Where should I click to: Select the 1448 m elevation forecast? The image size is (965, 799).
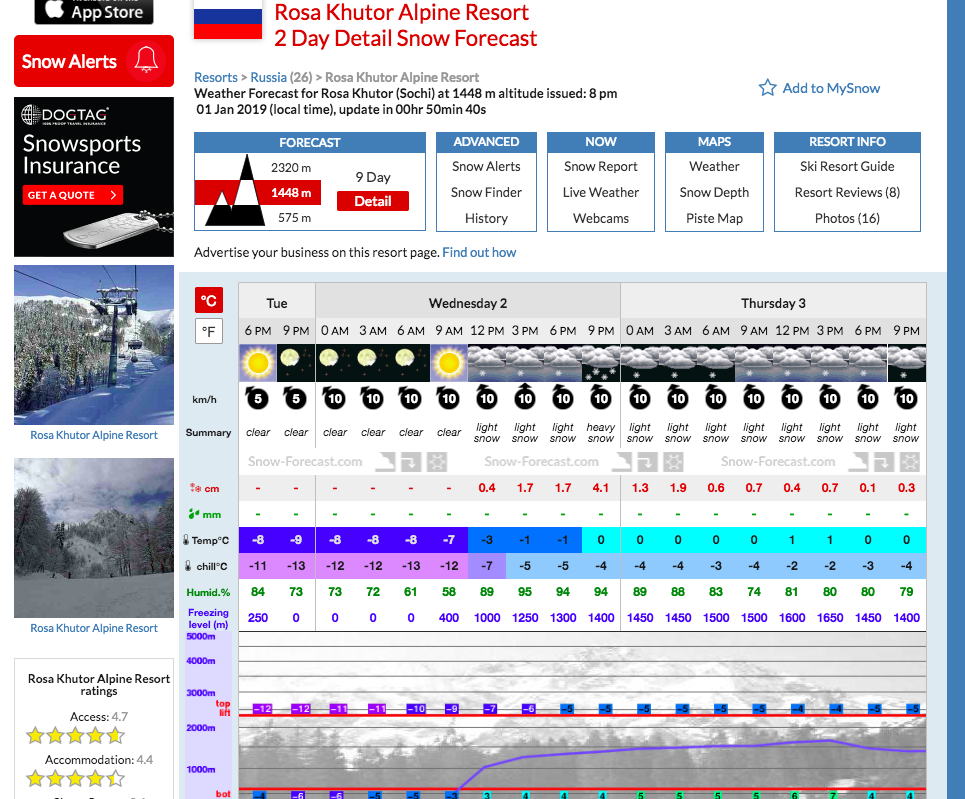[x=290, y=193]
